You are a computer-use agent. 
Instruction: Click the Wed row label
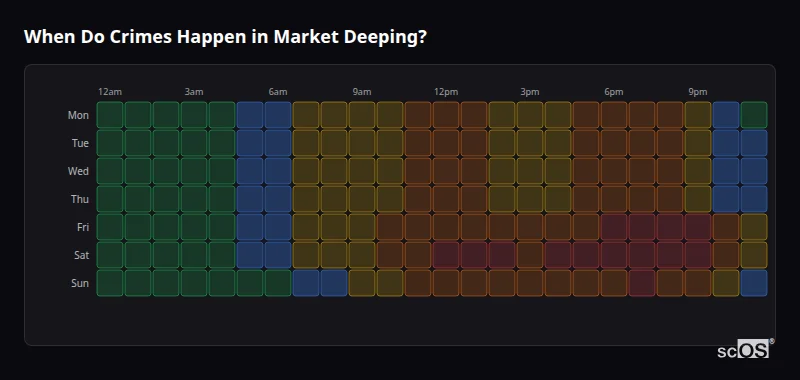[78, 171]
